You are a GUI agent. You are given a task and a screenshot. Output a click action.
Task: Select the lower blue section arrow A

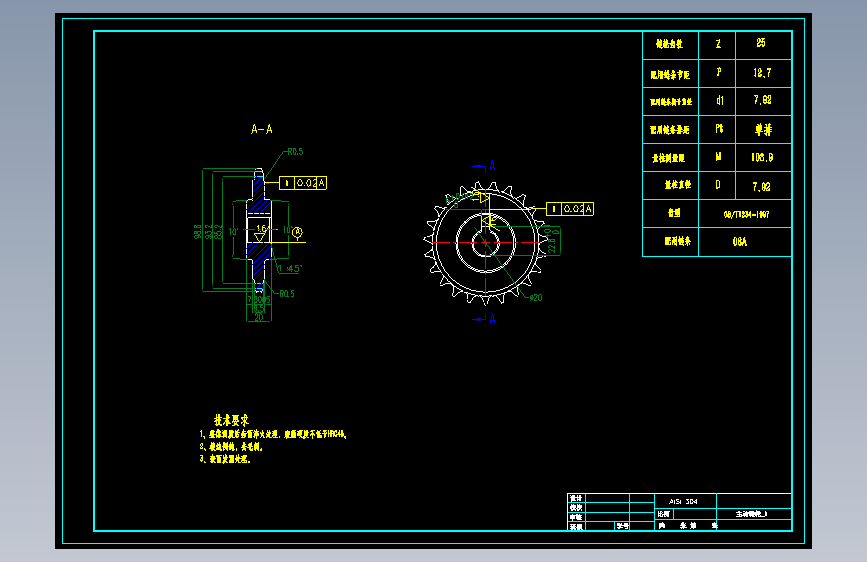coord(485,319)
